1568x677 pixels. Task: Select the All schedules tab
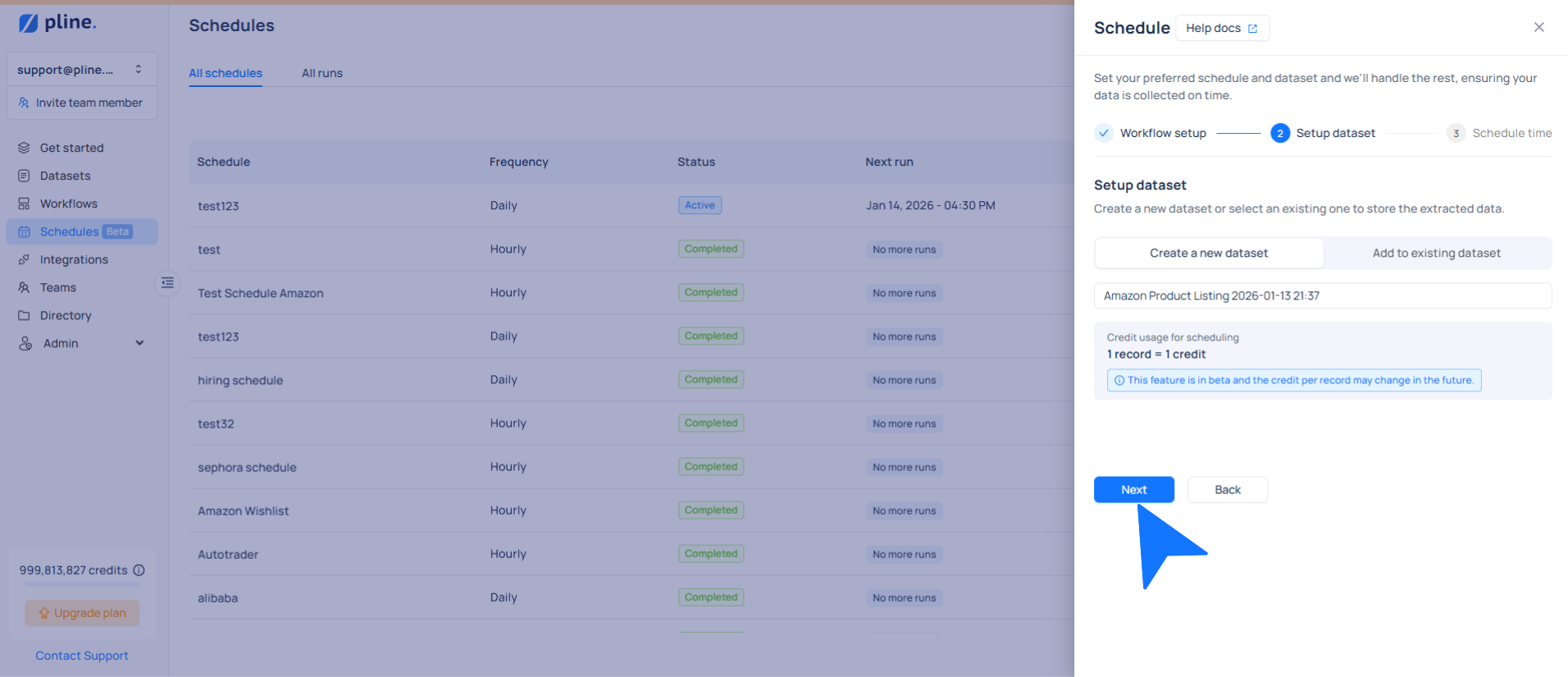(226, 73)
